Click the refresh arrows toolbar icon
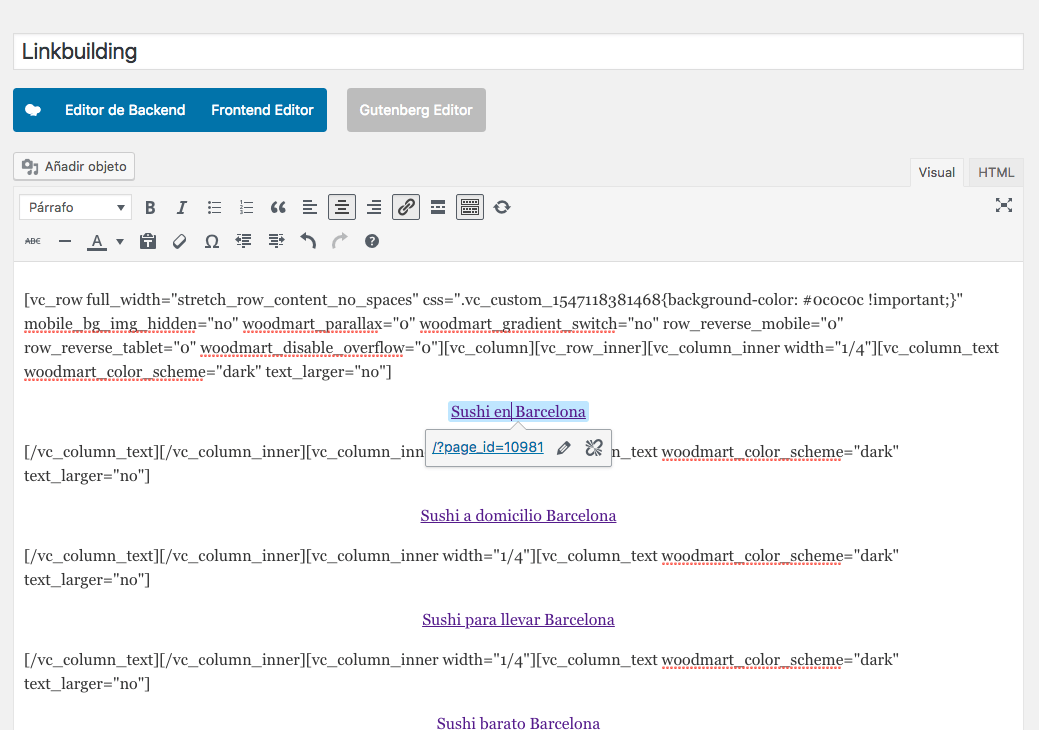The height and width of the screenshot is (730, 1039). (x=502, y=207)
